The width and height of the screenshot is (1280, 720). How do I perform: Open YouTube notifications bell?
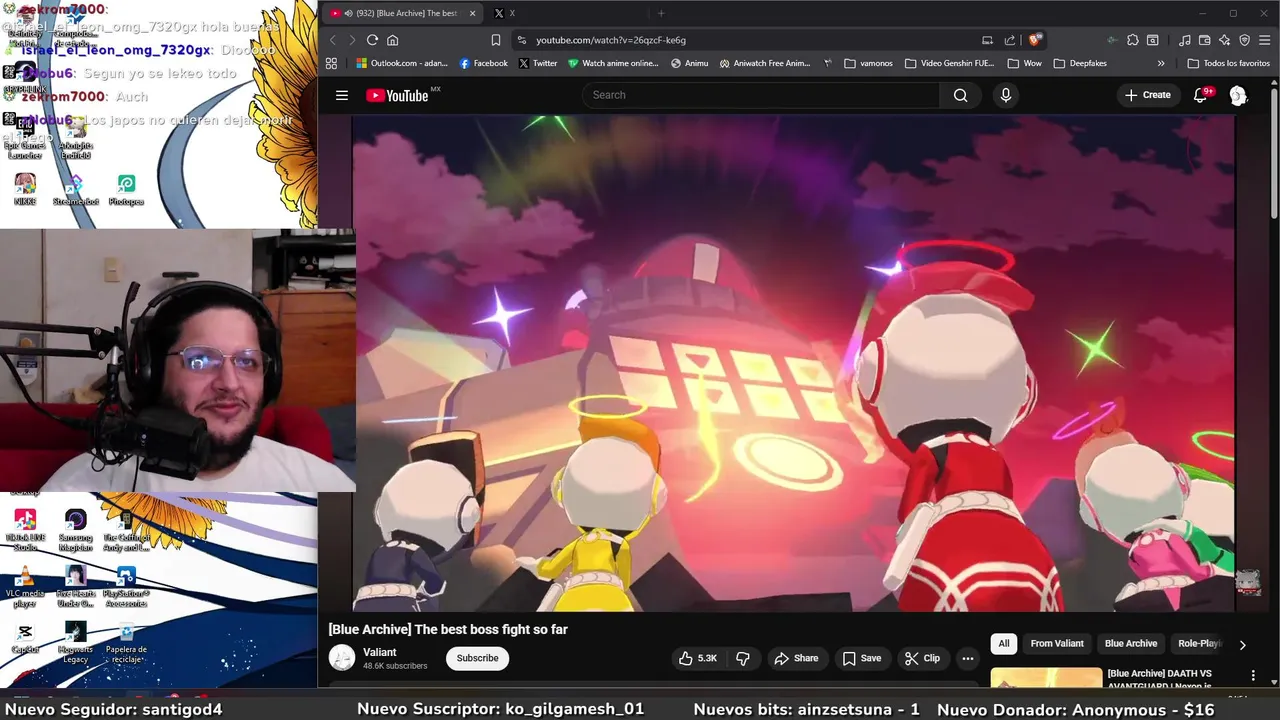[1201, 95]
